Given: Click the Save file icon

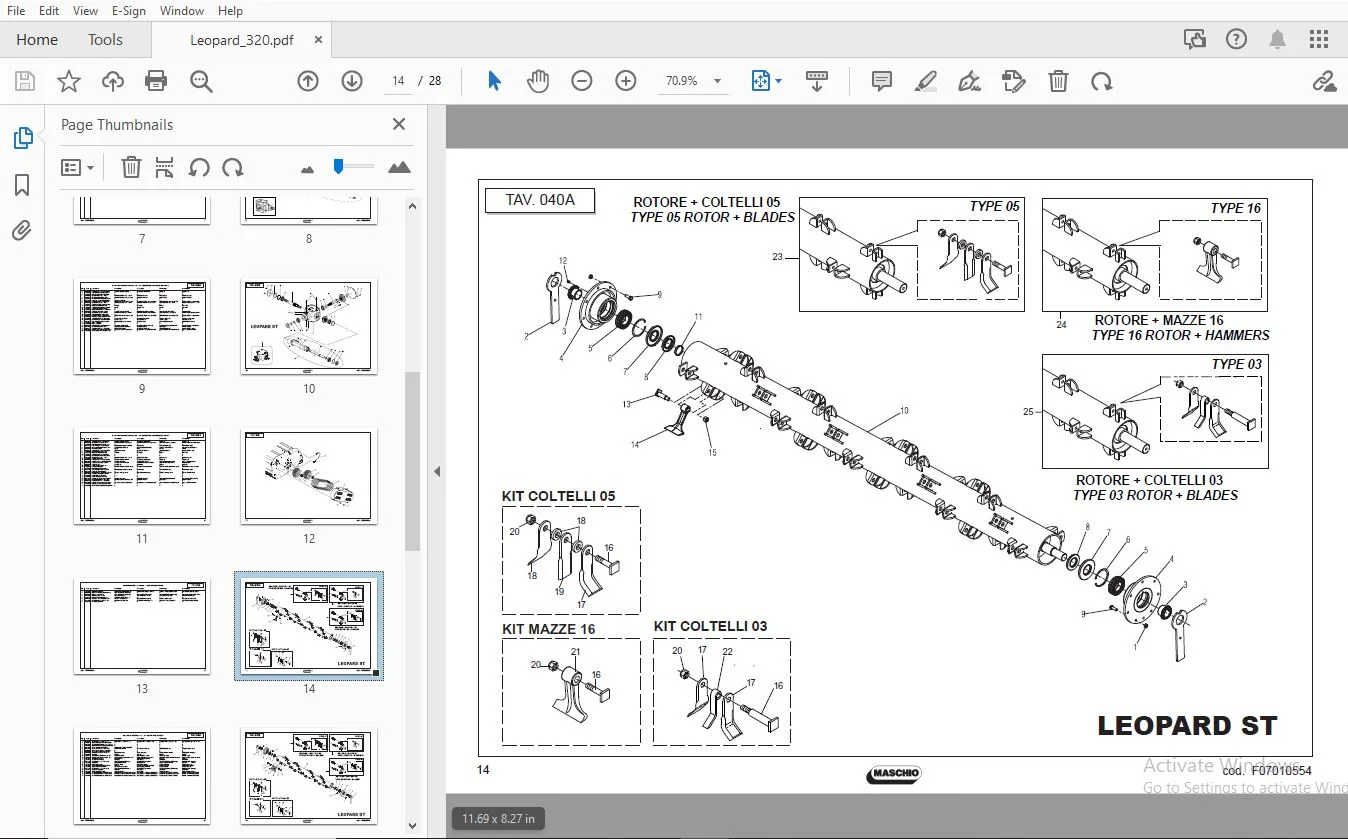Looking at the screenshot, I should click(25, 81).
